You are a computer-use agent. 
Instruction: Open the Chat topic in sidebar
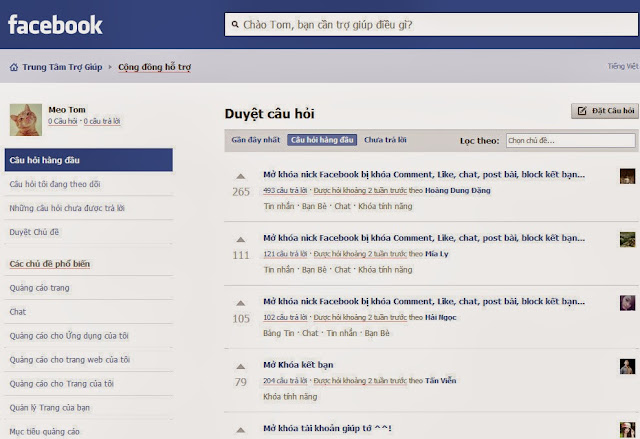[x=18, y=312]
